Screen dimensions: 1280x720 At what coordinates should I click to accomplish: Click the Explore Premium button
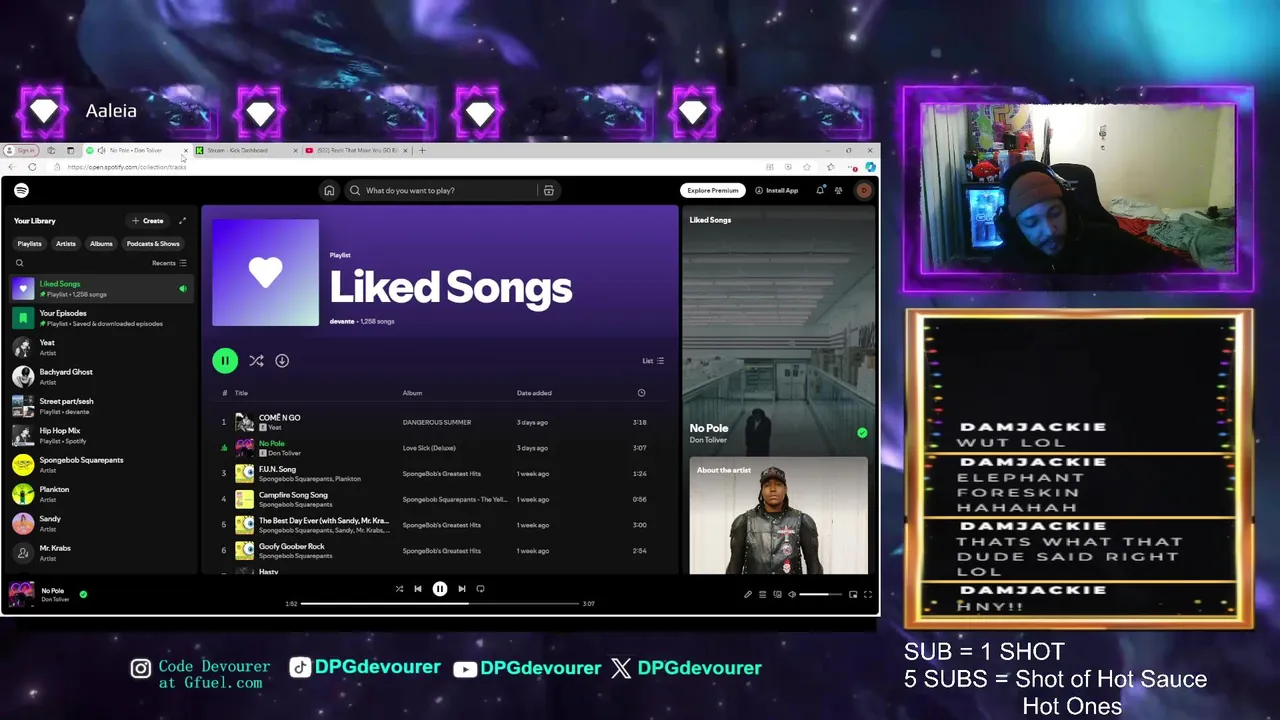pyautogui.click(x=713, y=190)
